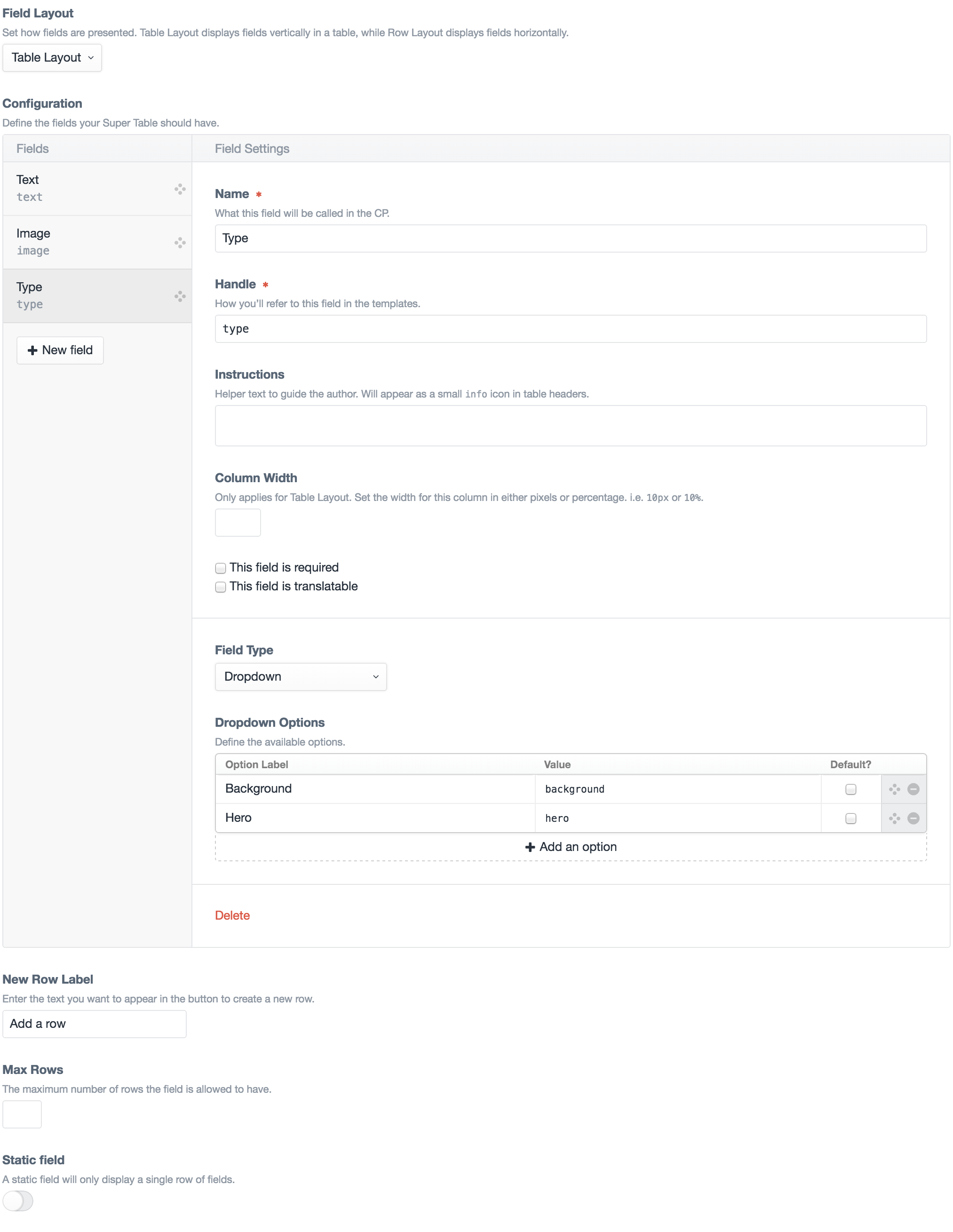953x1232 pixels.
Task: Click the reorder icon on the Background option row
Action: [x=894, y=789]
